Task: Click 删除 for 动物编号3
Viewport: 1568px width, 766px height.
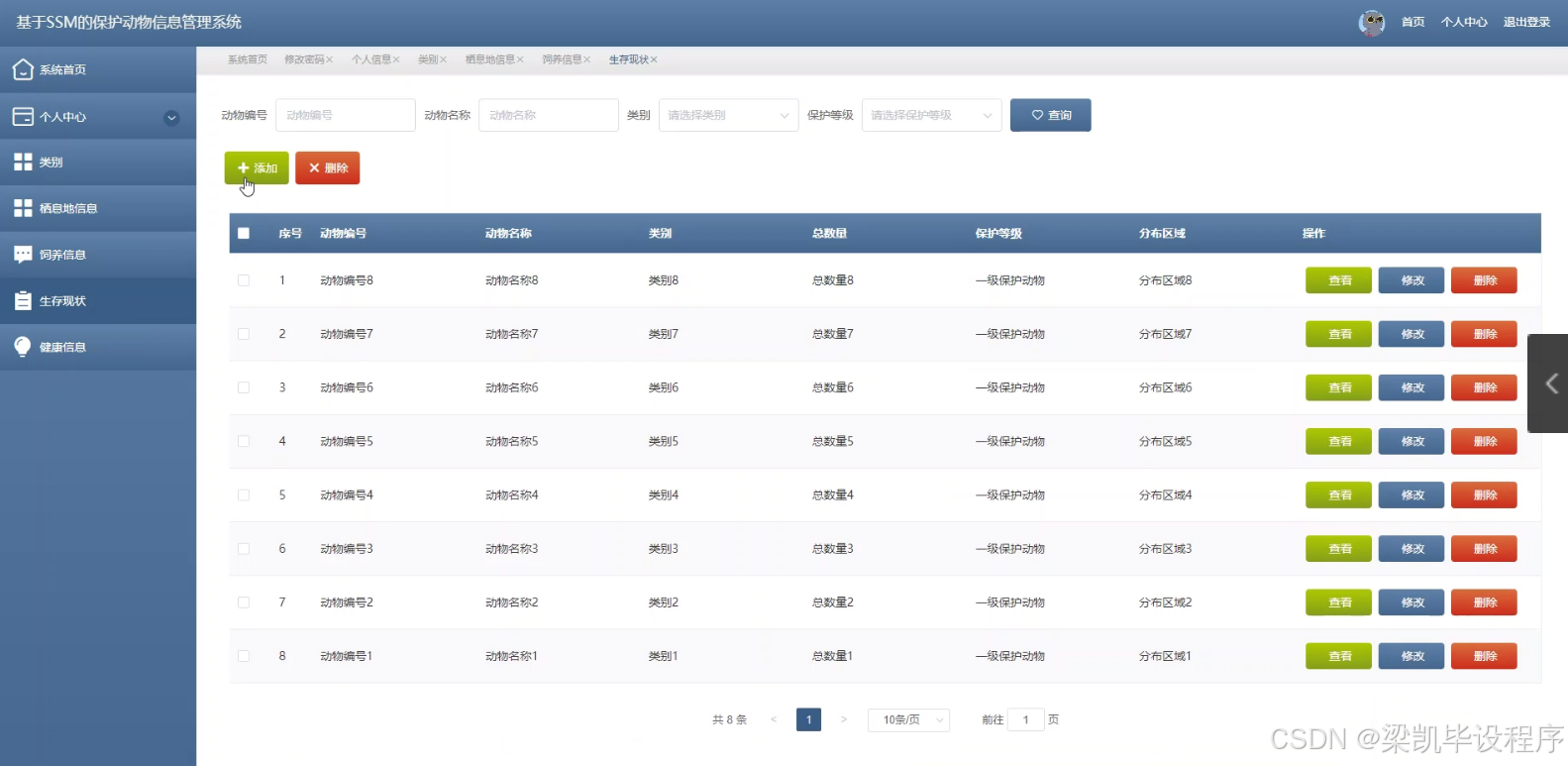Action: coord(1484,548)
